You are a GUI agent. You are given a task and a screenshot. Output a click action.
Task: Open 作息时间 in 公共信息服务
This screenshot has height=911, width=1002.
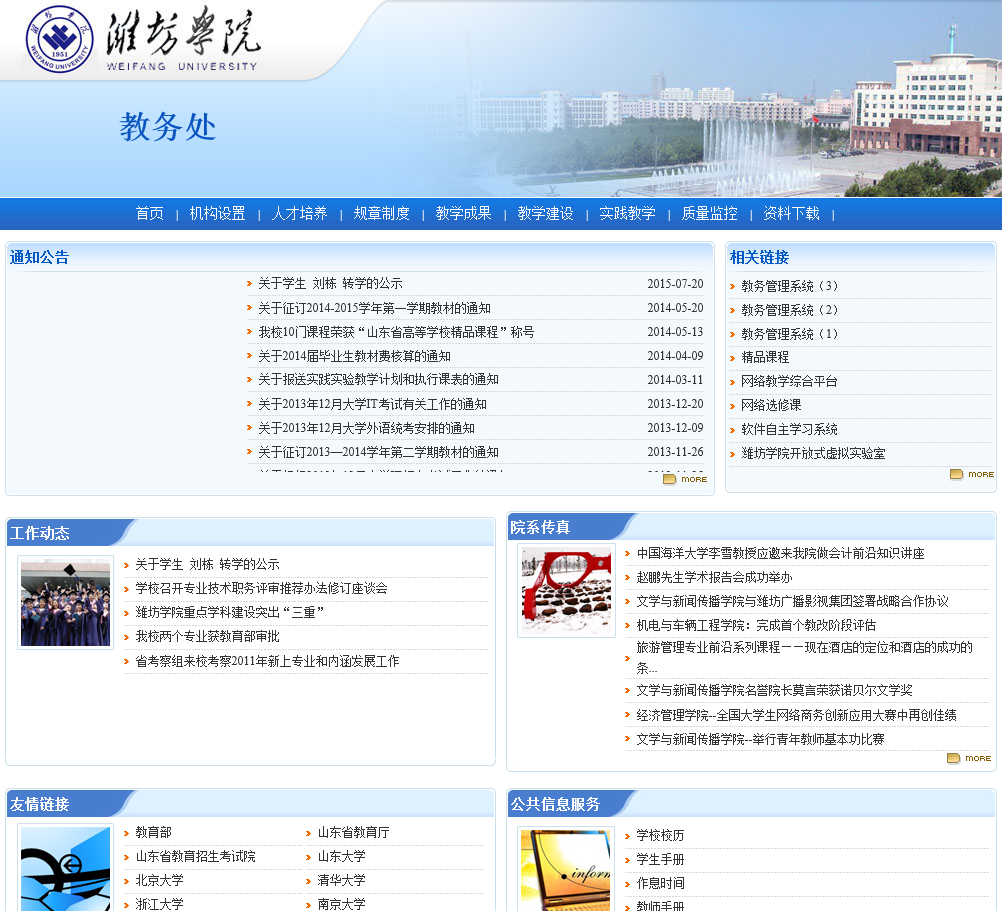pos(660,883)
